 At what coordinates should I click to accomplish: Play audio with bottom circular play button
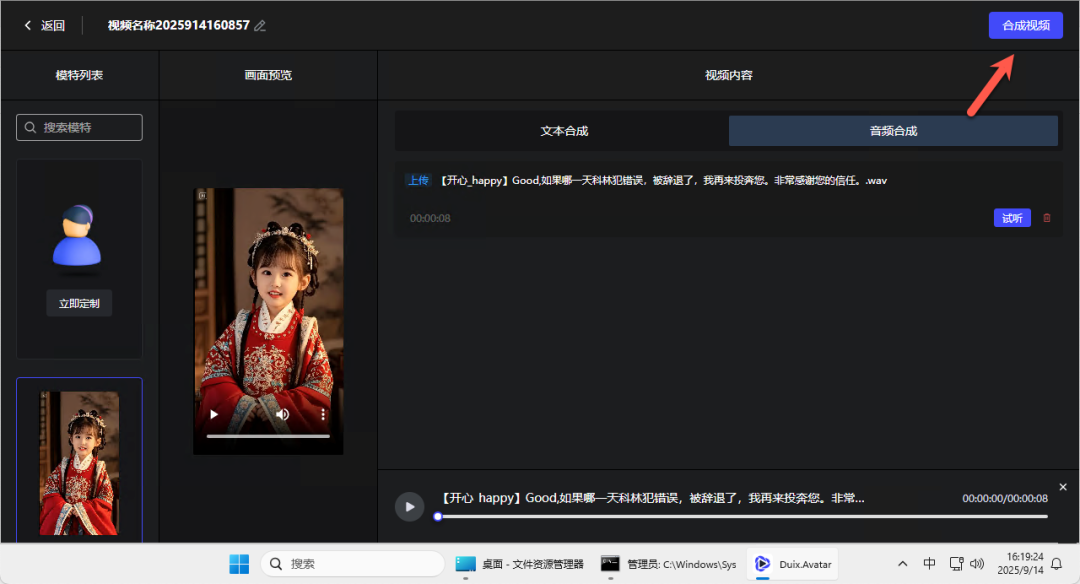coord(408,506)
